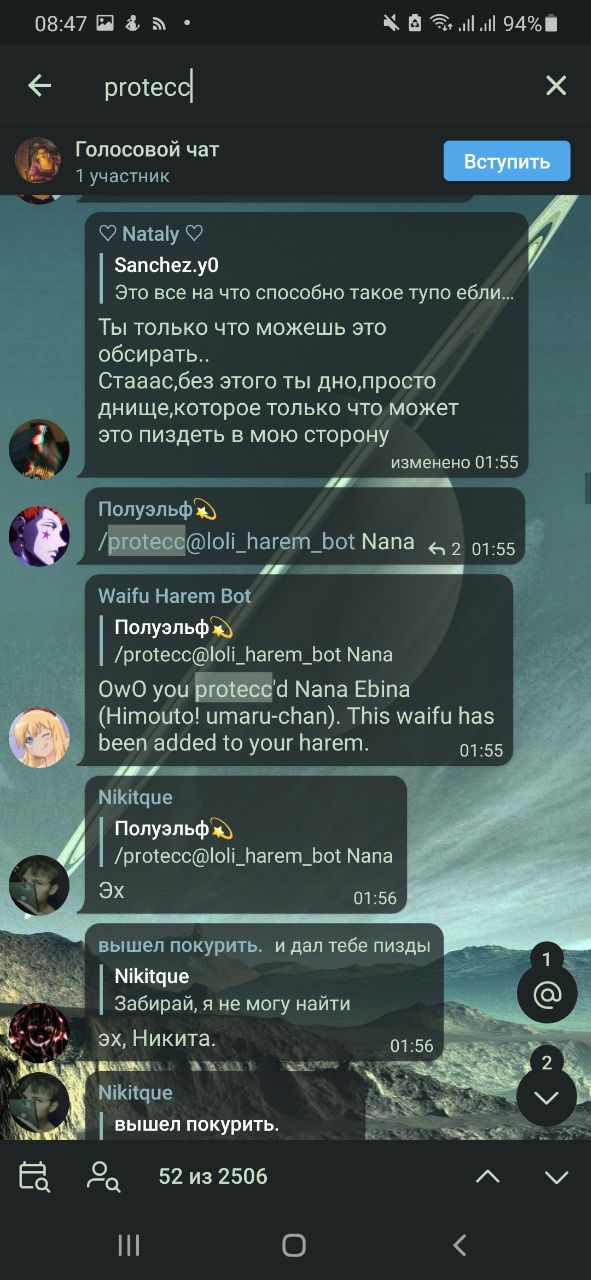
Task: Open the reply count icon on Полуэльф's message
Action: [444, 549]
